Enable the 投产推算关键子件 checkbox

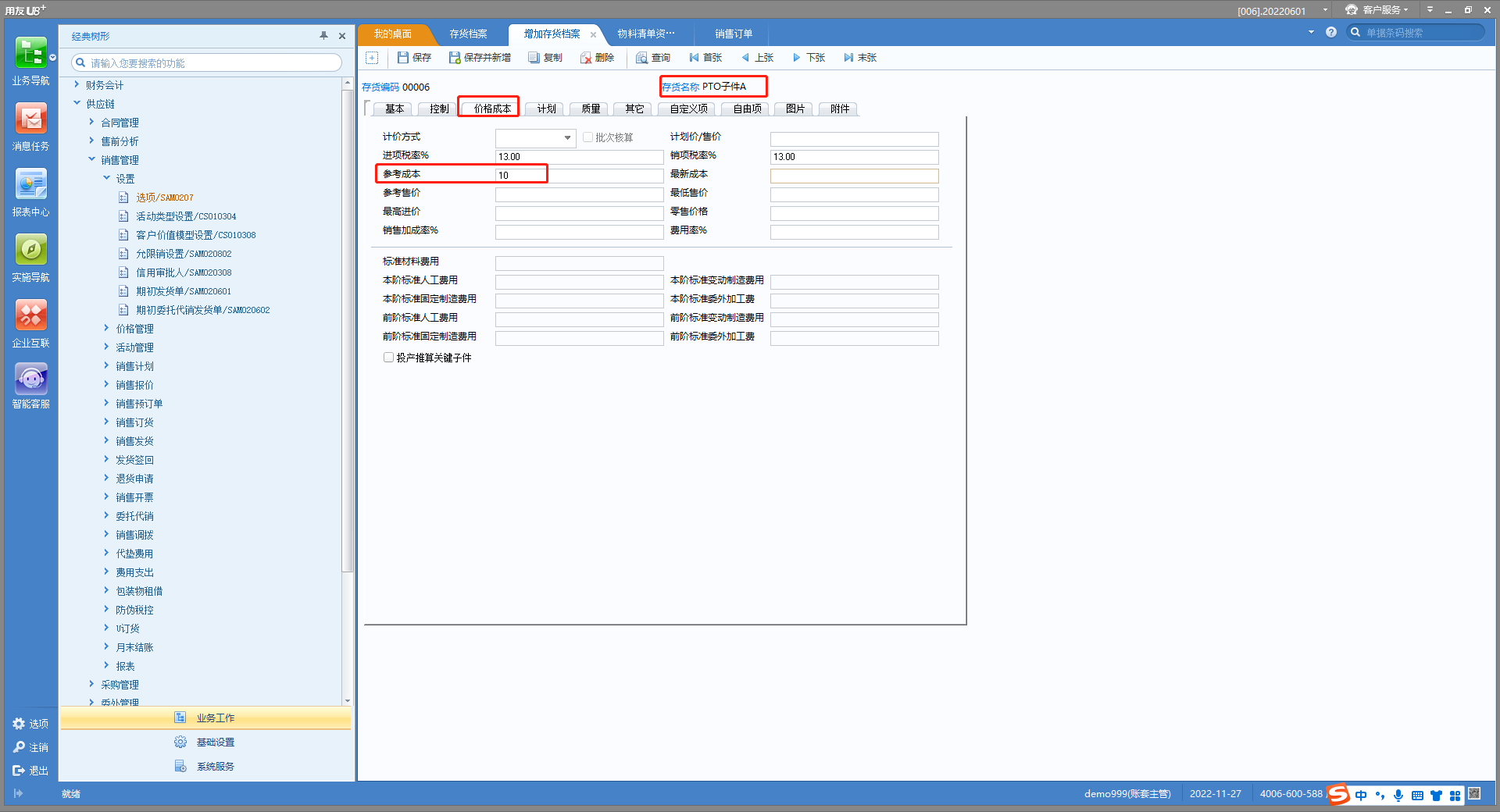click(x=388, y=358)
